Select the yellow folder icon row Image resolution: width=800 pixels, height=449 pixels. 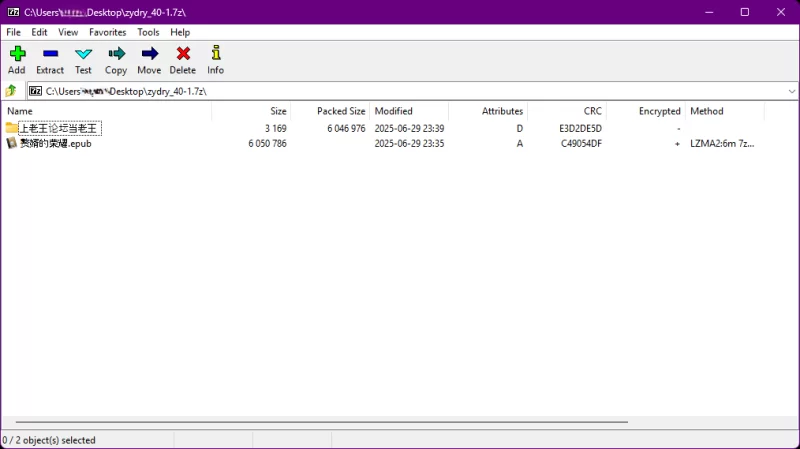pyautogui.click(x=11, y=128)
